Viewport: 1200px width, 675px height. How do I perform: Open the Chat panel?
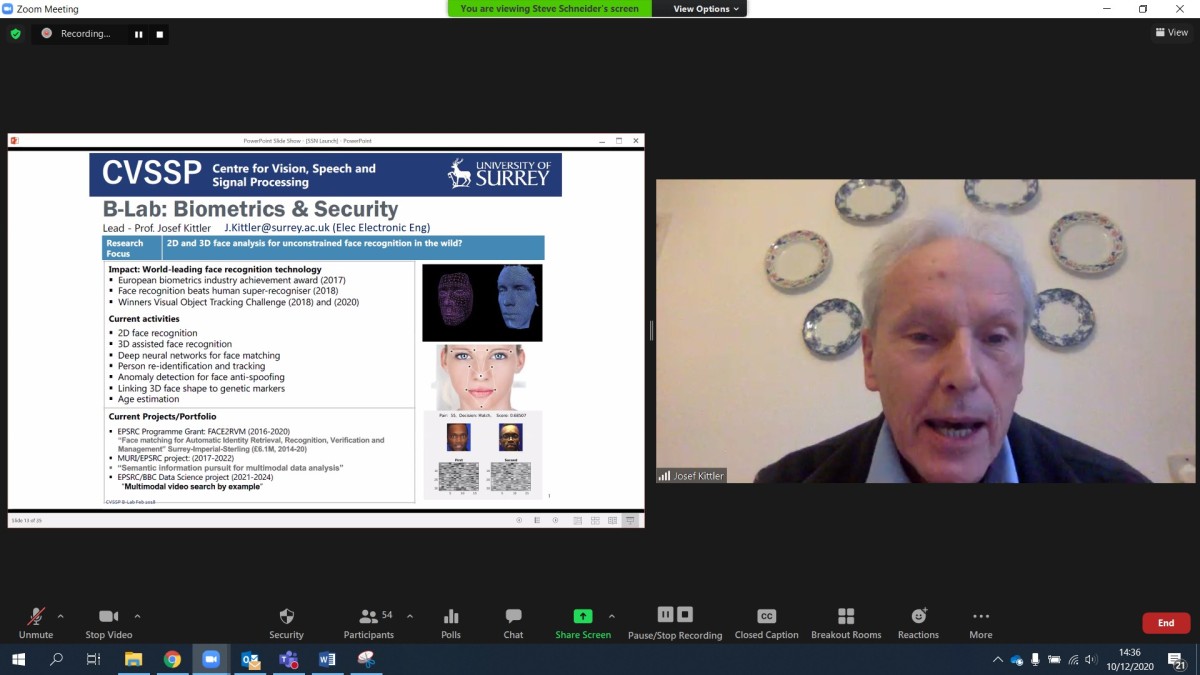point(513,617)
